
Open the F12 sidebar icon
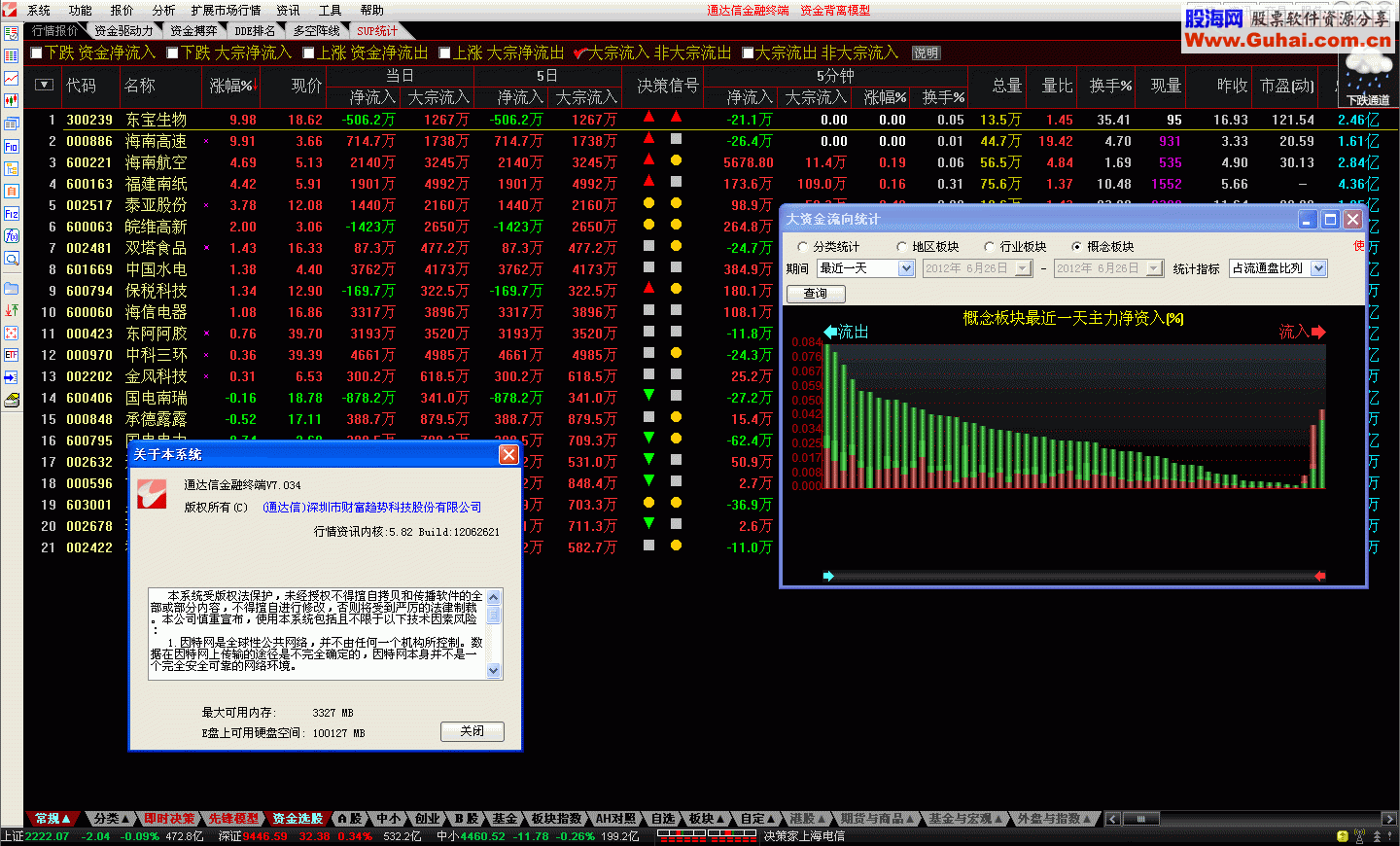click(x=12, y=214)
